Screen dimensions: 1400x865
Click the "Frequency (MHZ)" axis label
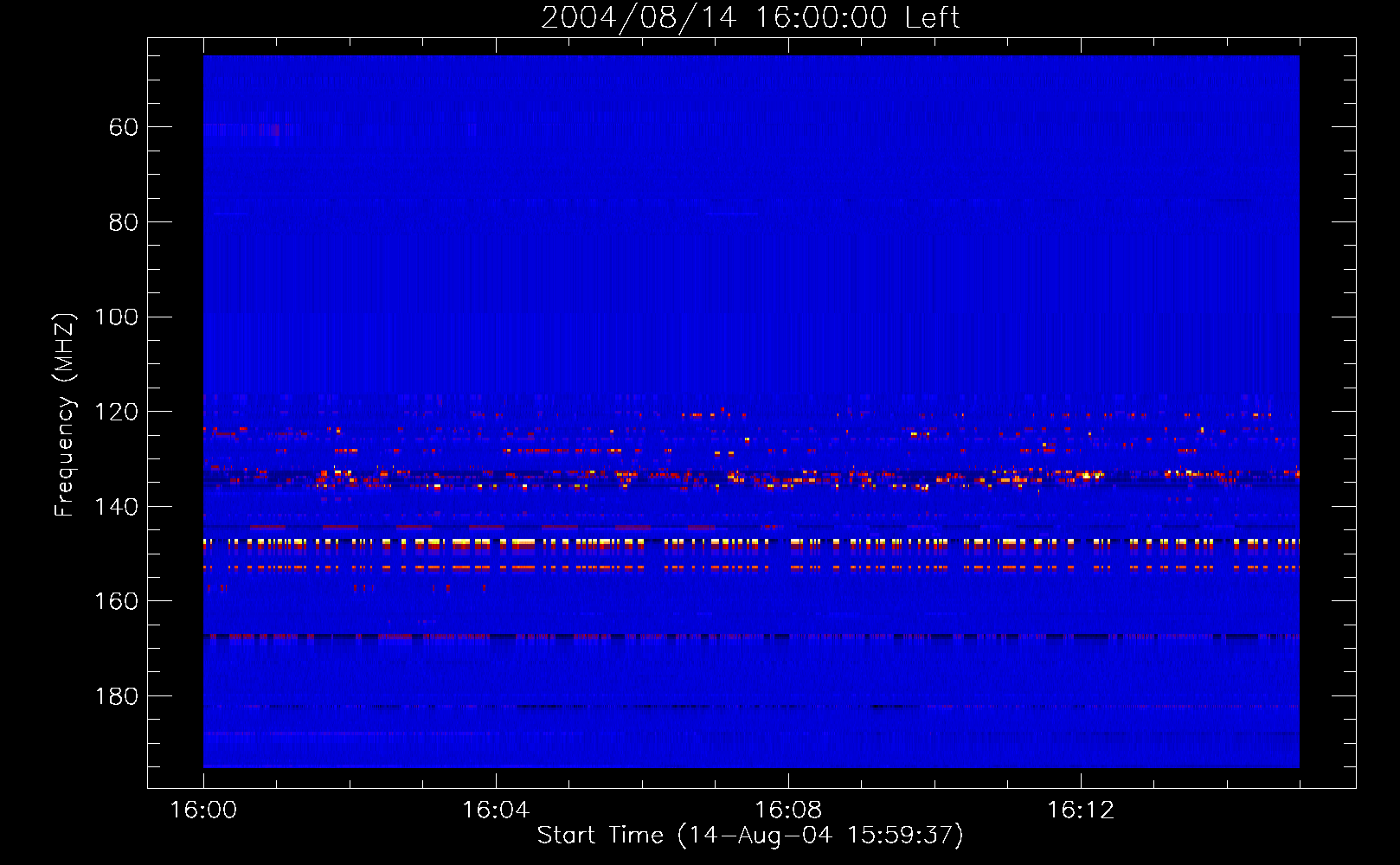point(65,414)
